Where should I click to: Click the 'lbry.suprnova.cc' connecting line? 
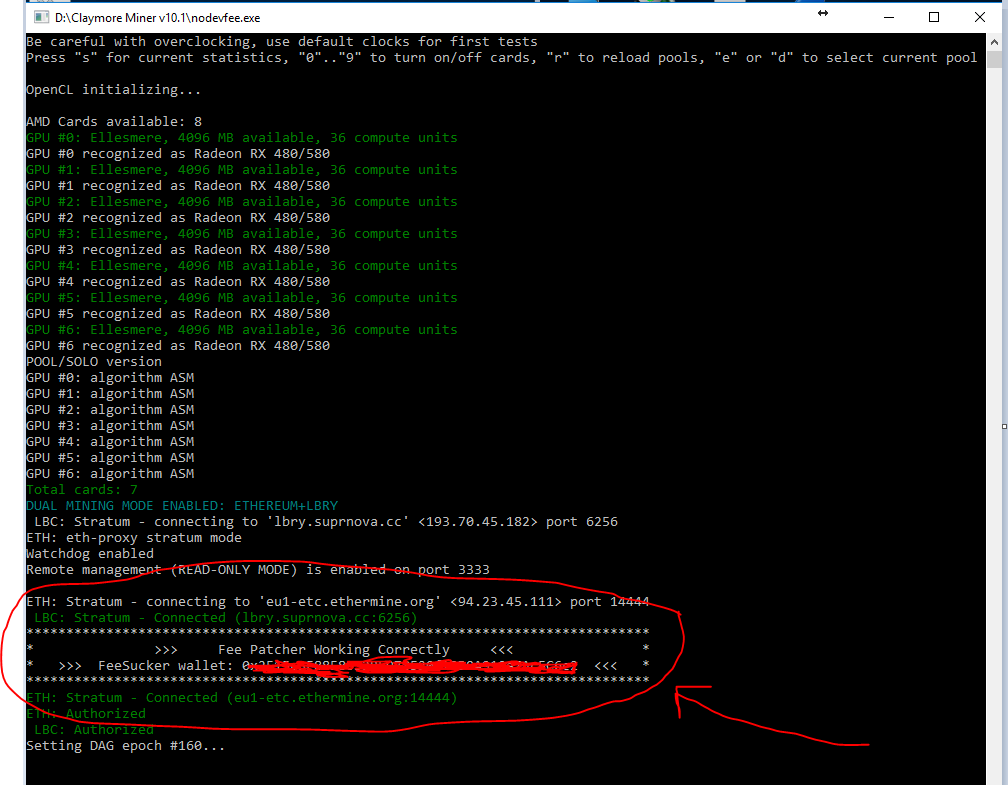point(326,522)
